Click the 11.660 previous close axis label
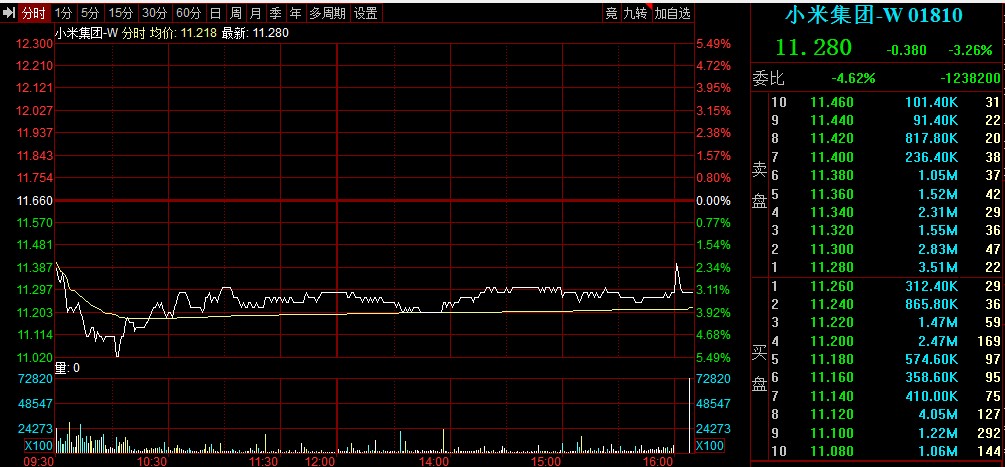Screen dimensions: 1005x467 [x=33, y=201]
